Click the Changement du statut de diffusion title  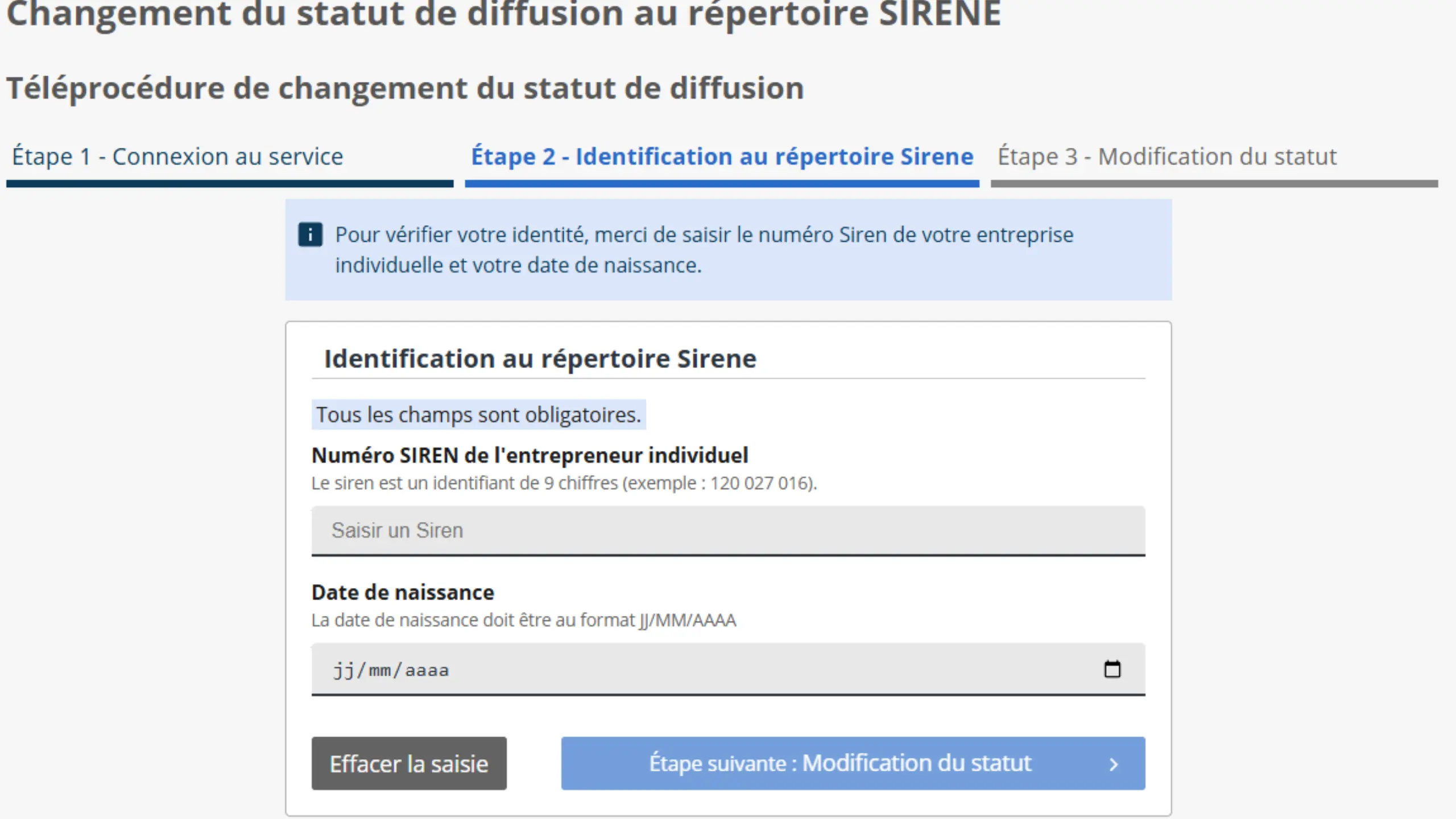click(503, 15)
